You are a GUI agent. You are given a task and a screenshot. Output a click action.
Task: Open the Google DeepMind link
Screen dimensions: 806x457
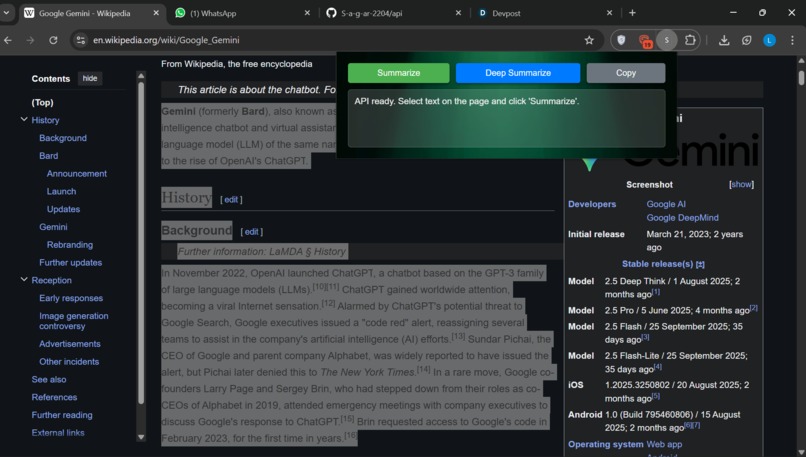pyautogui.click(x=682, y=217)
